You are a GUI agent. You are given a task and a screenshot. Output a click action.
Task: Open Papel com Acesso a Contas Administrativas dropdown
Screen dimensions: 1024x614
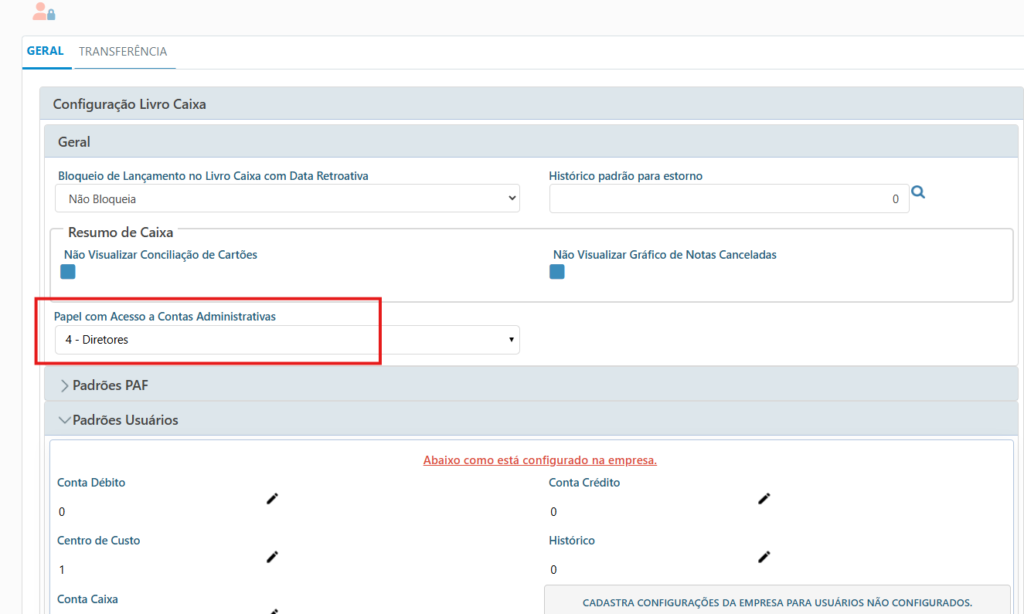tap(287, 340)
